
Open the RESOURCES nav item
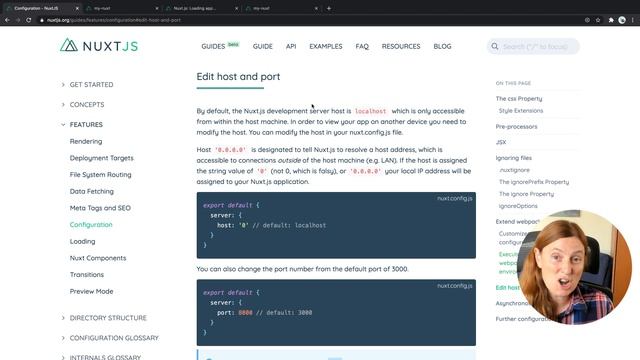click(401, 47)
